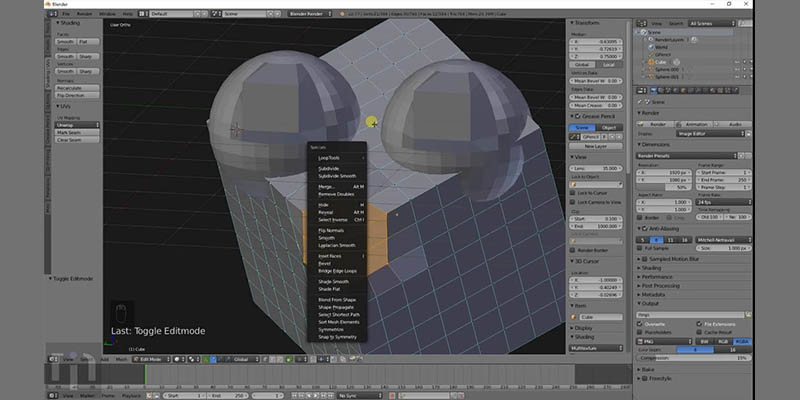Open the PNG file format dropdown
Screen dimensions: 800x400
pyautogui.click(x=664, y=341)
